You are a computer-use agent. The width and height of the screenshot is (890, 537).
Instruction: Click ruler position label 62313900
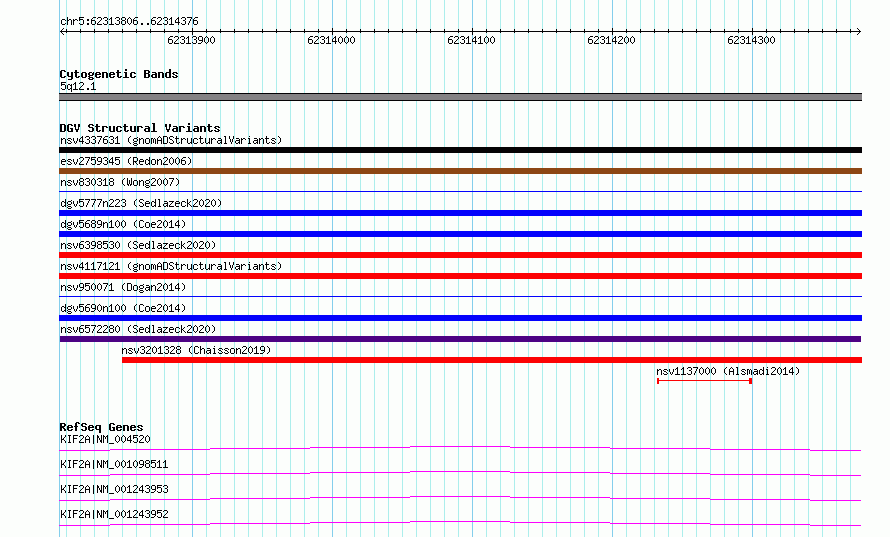(191, 40)
